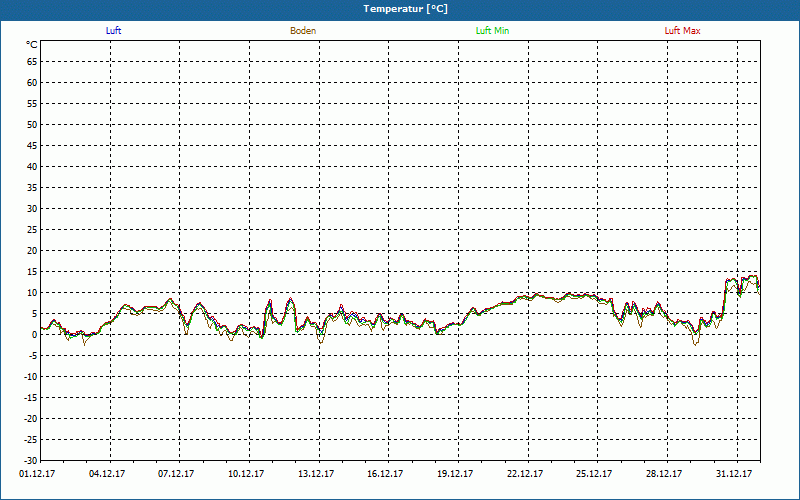The image size is (800, 500).
Task: Click the 30 value on temperature axis
Action: pos(32,209)
